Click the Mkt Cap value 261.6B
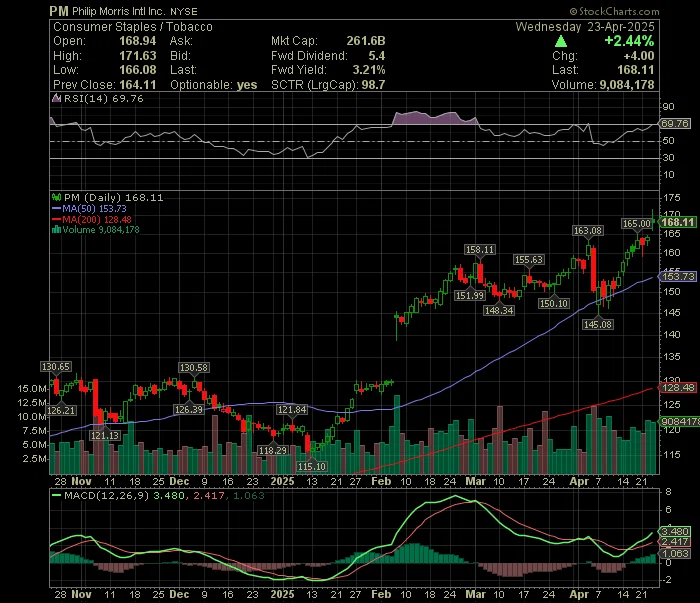 [x=366, y=41]
